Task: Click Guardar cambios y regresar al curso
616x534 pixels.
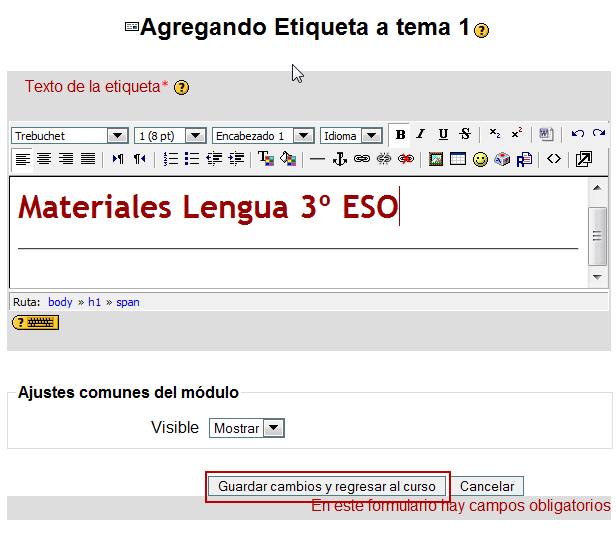Action: 327,487
